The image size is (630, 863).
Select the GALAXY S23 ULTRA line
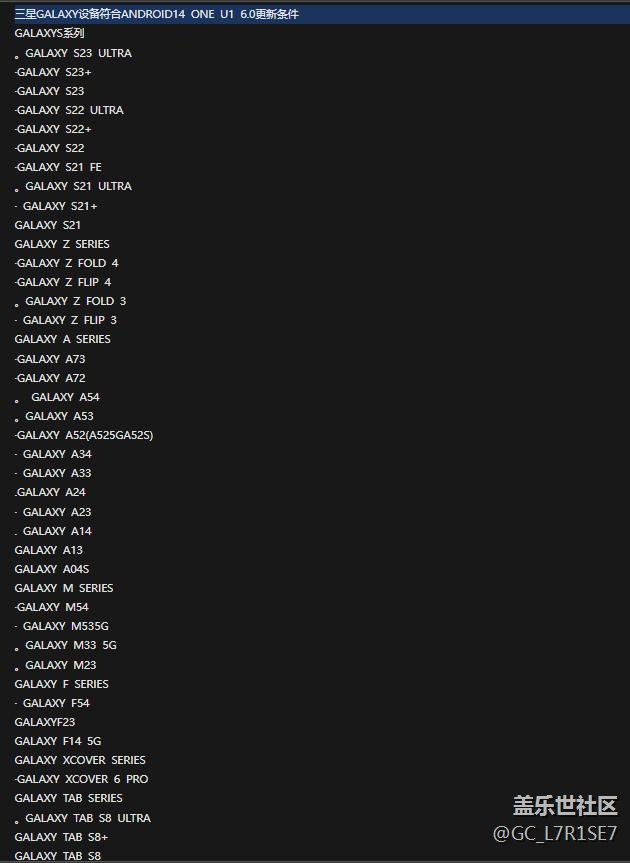(x=78, y=53)
